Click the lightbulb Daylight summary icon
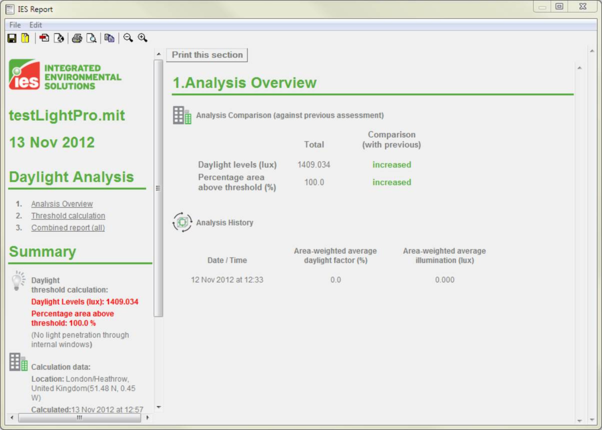The width and height of the screenshot is (602, 430). 18,282
